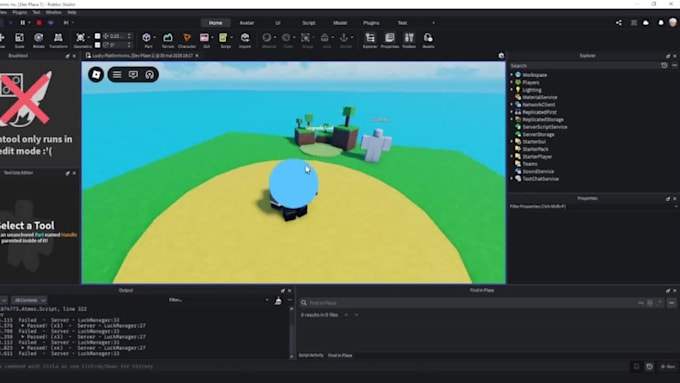Screen dimensions: 680x383
Task: Click the Explorer search history icon
Action: 664,65
